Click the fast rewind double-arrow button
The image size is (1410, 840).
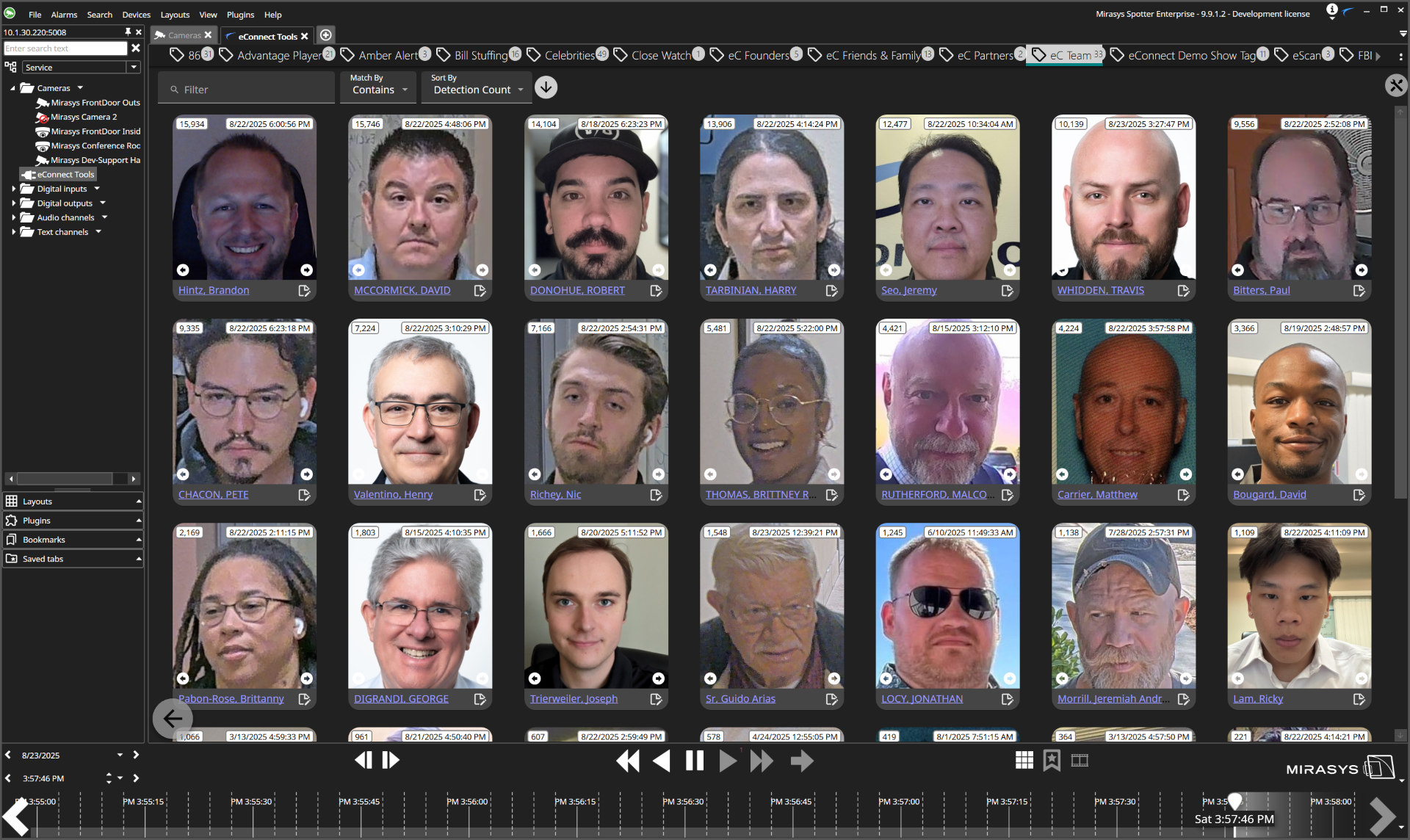(x=628, y=761)
